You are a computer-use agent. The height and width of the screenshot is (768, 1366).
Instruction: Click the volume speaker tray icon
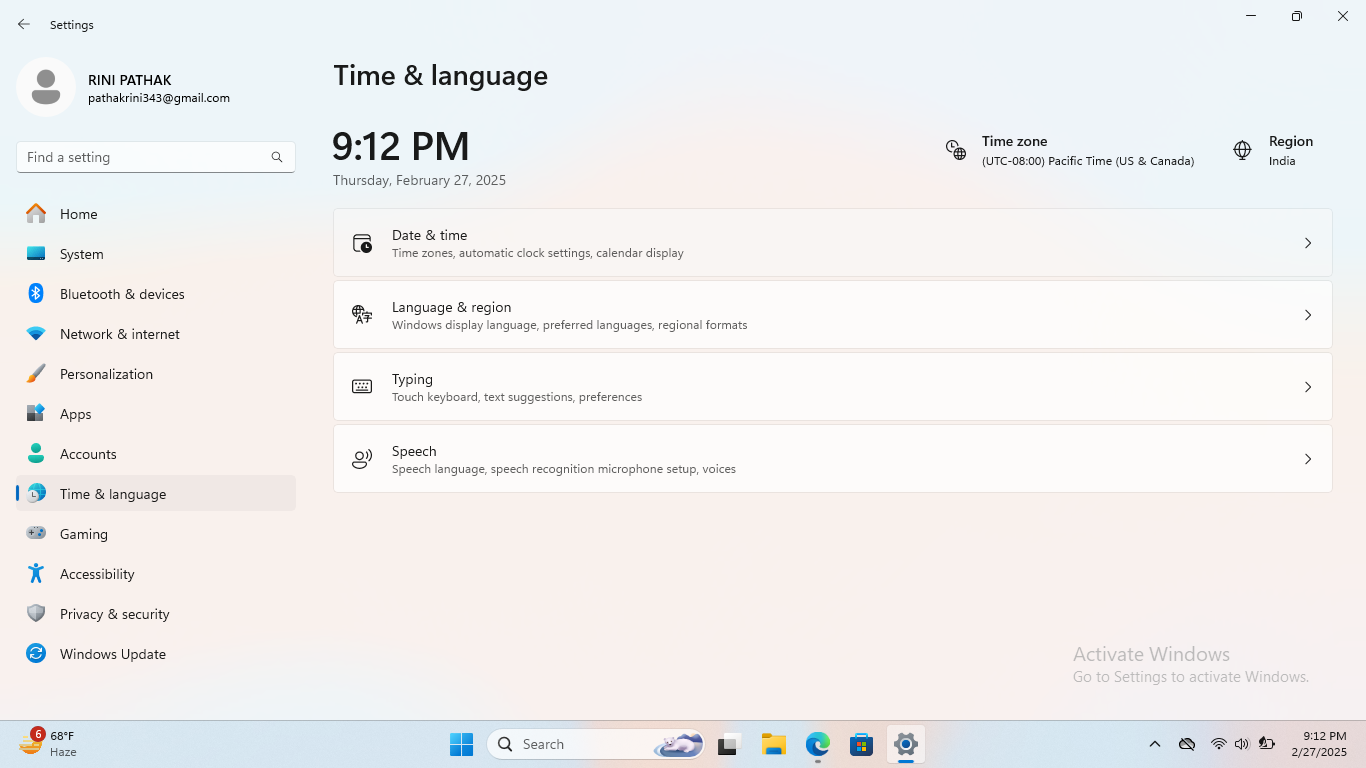pyautogui.click(x=1242, y=744)
